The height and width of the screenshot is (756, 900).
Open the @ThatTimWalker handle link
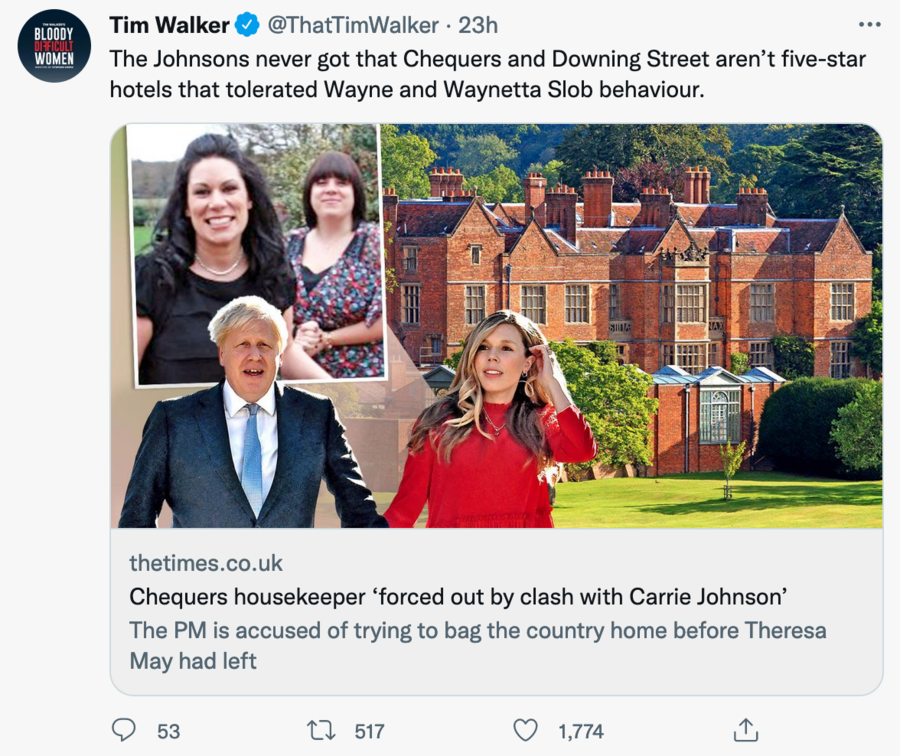click(x=352, y=25)
